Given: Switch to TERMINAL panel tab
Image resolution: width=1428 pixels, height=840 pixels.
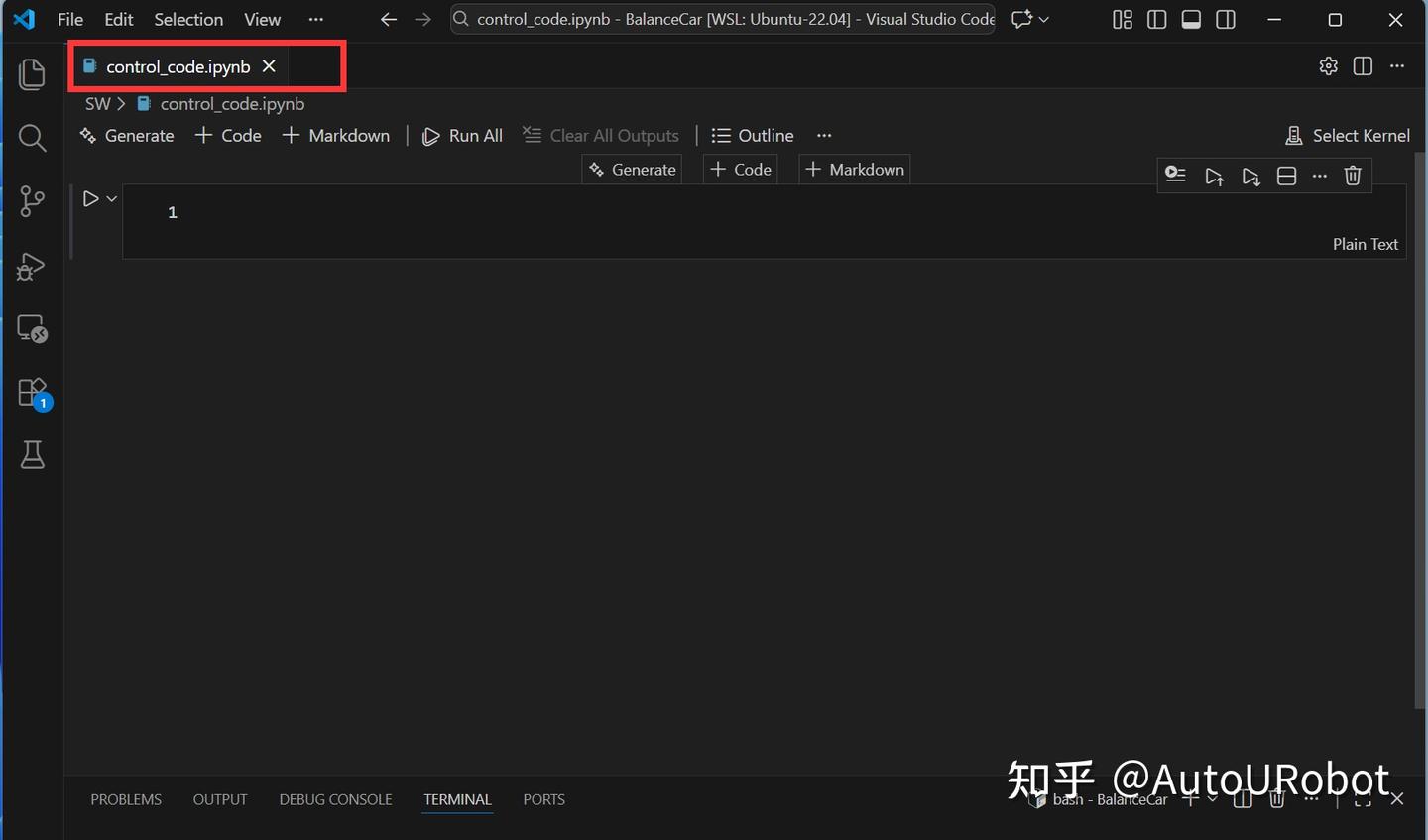Looking at the screenshot, I should [x=457, y=799].
